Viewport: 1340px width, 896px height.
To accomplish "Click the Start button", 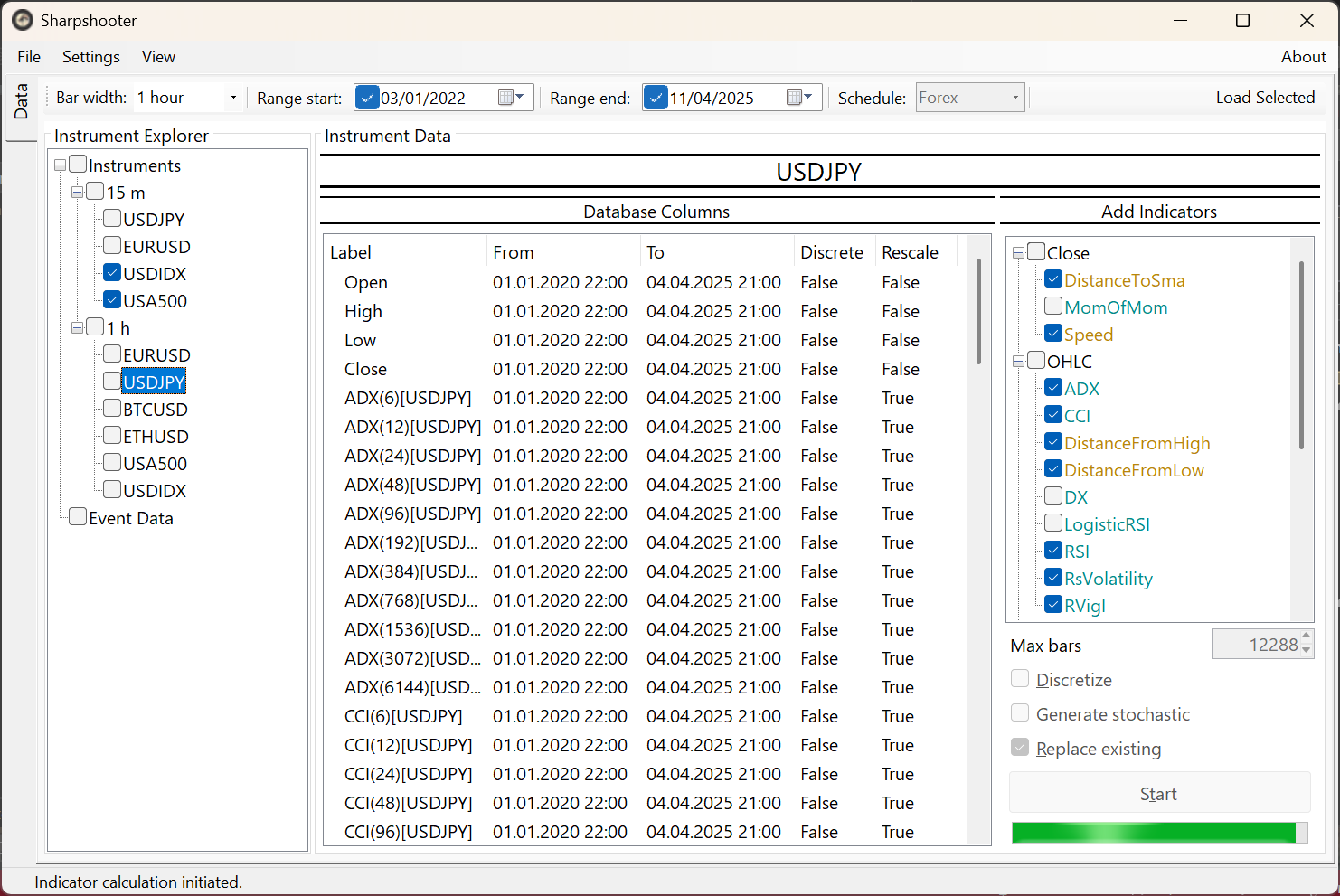I will click(x=1159, y=793).
